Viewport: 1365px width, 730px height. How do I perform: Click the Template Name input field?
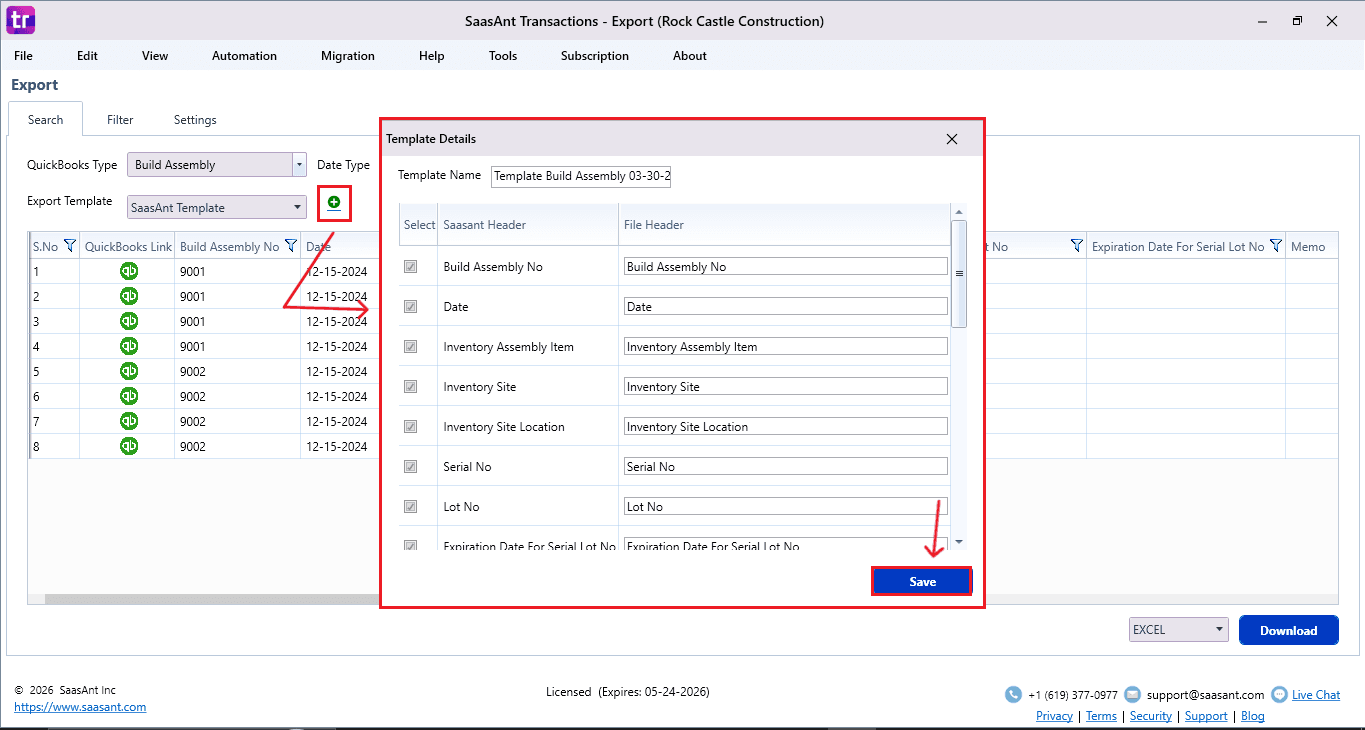(581, 177)
